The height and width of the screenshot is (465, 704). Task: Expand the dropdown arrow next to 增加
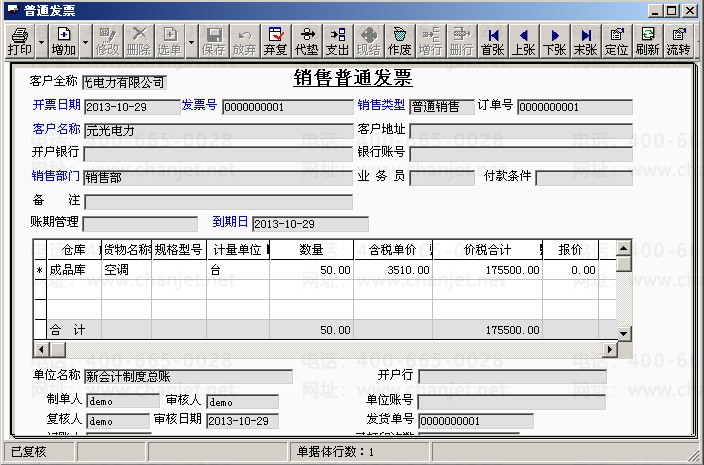click(85, 41)
